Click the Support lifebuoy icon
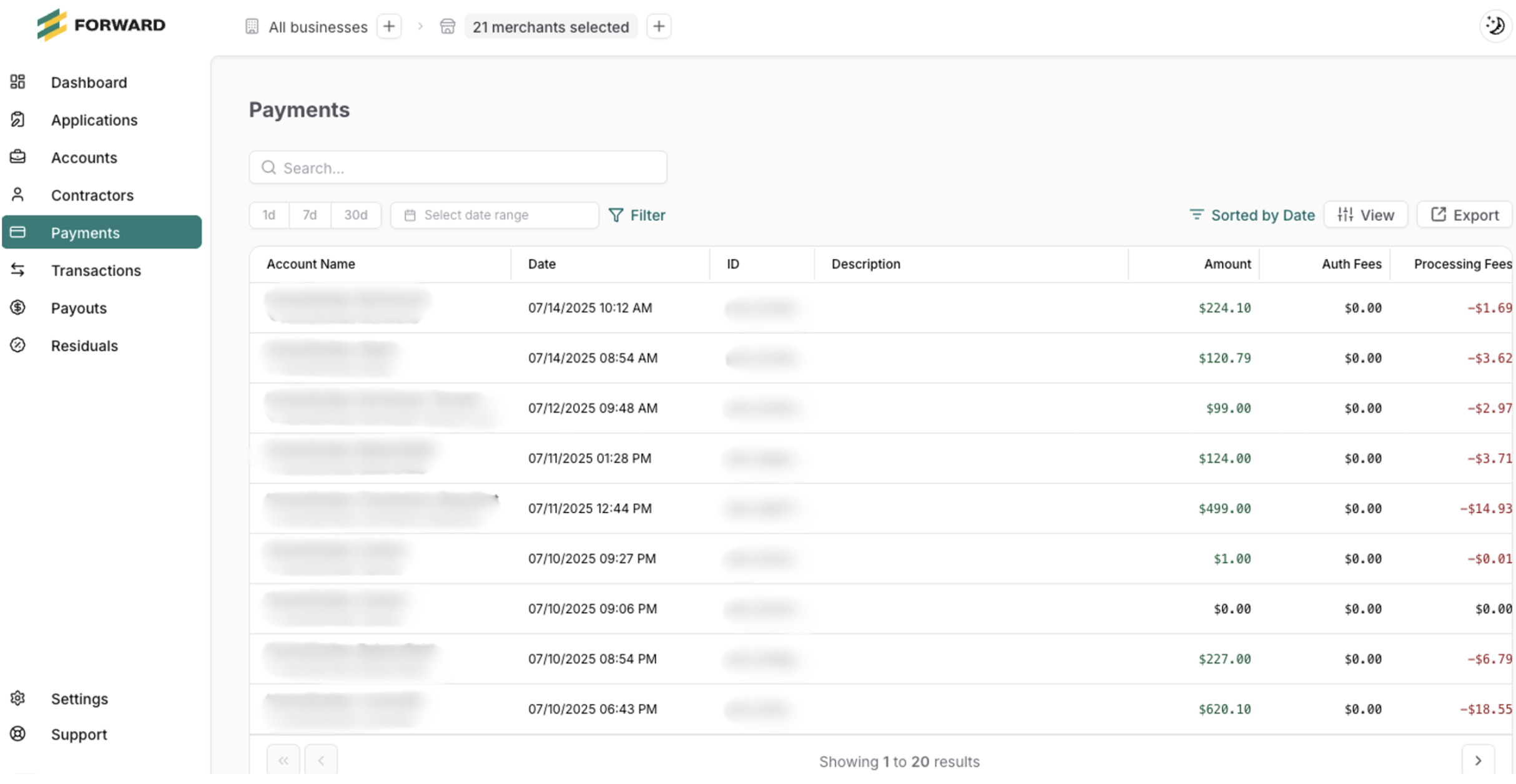 click(x=17, y=733)
